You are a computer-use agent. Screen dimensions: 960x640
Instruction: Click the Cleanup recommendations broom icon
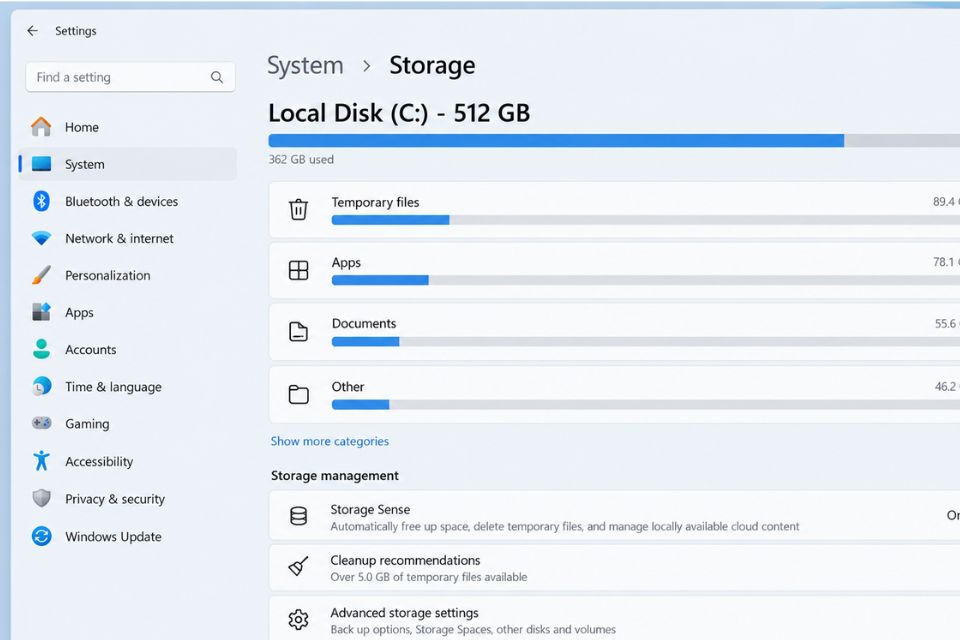click(x=298, y=567)
